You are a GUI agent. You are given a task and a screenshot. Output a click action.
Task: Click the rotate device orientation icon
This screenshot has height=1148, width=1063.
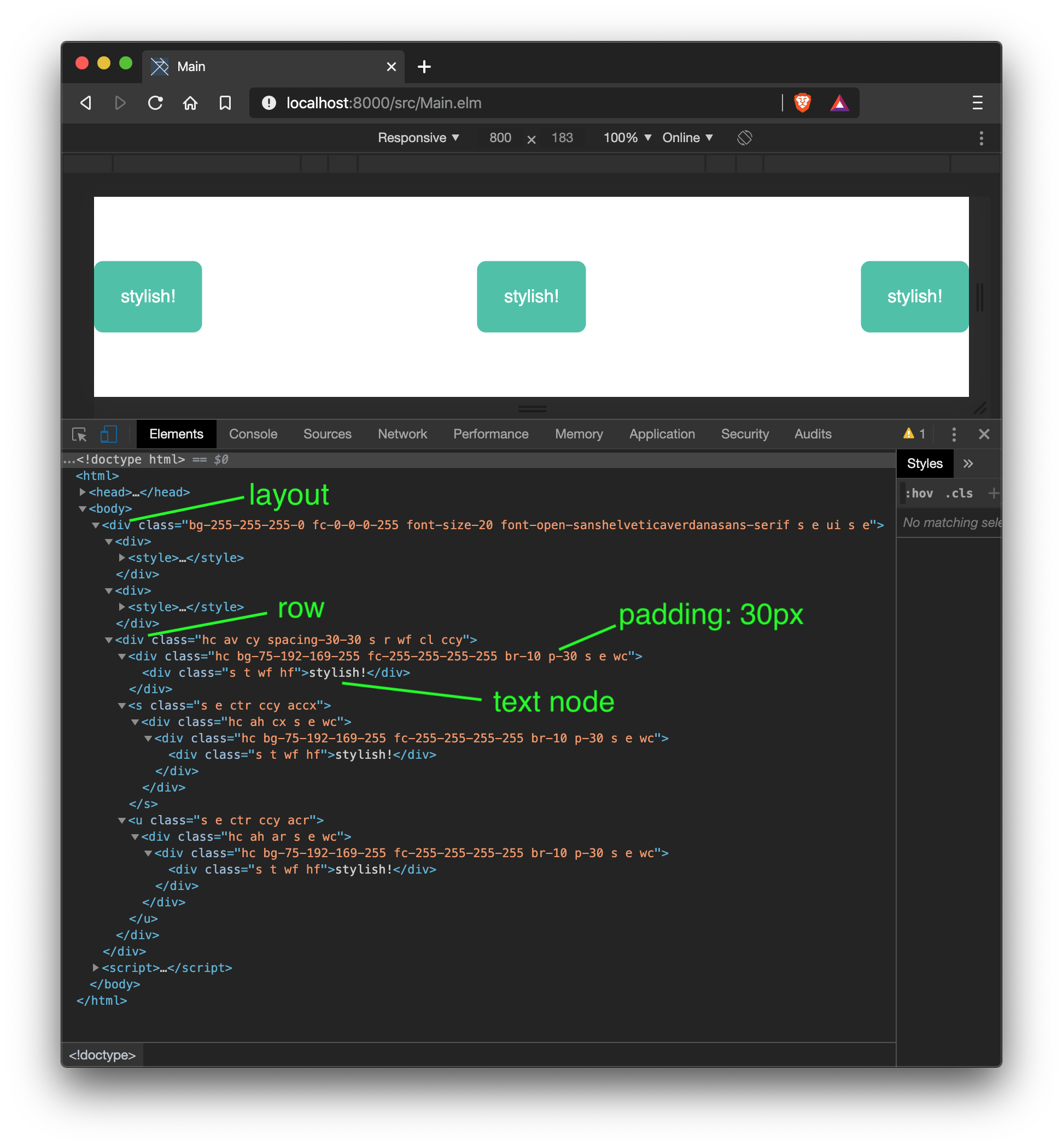click(744, 137)
